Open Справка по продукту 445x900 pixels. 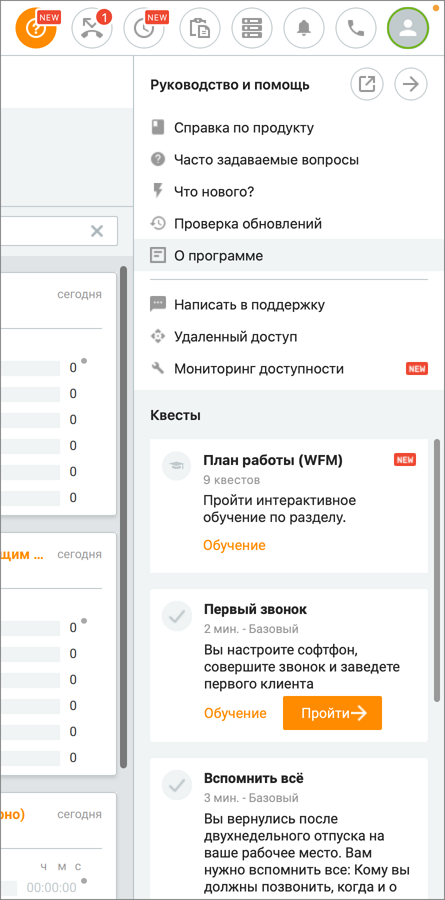(x=244, y=127)
